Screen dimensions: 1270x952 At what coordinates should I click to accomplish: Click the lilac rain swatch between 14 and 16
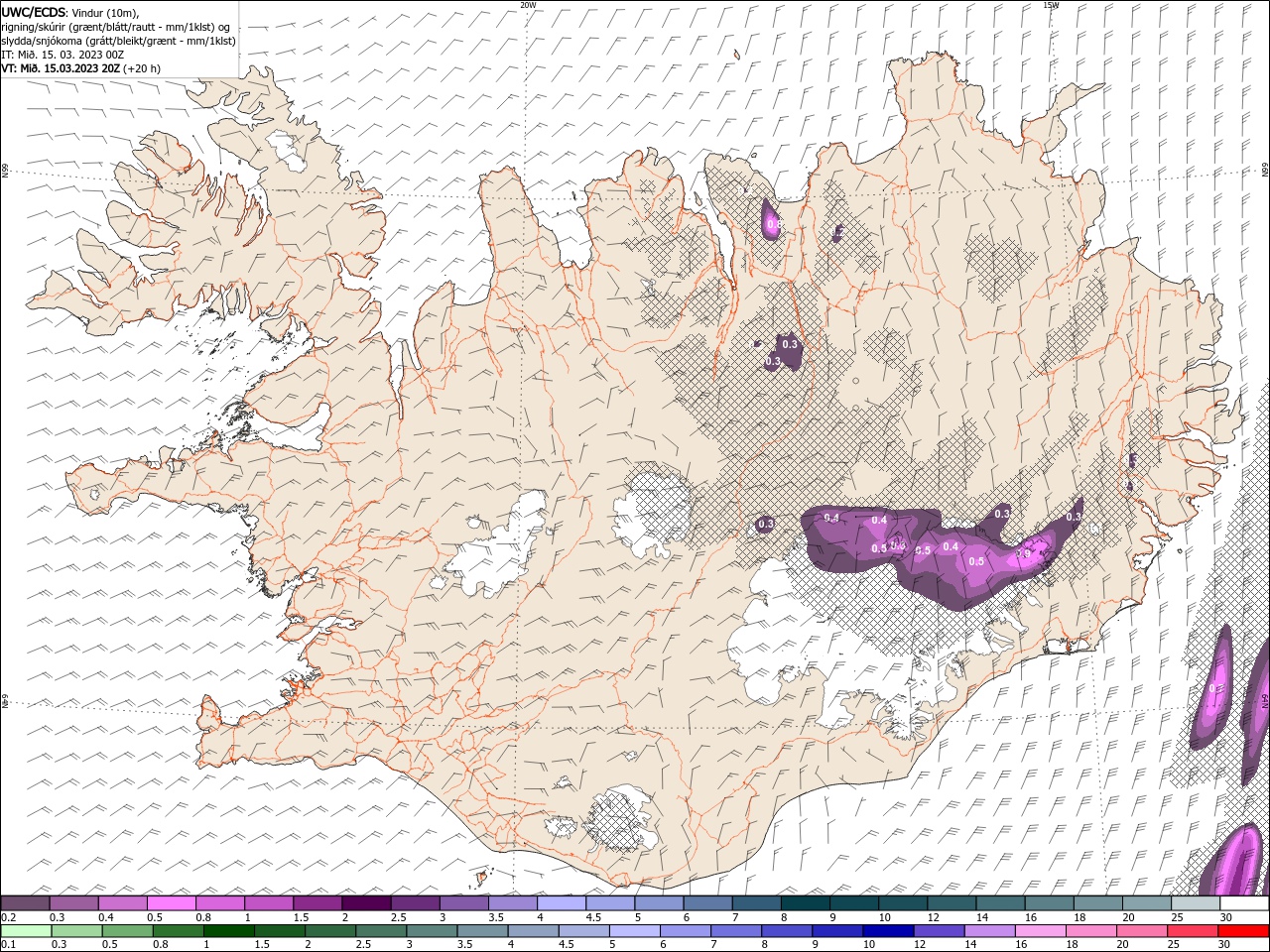pyautogui.click(x=988, y=931)
